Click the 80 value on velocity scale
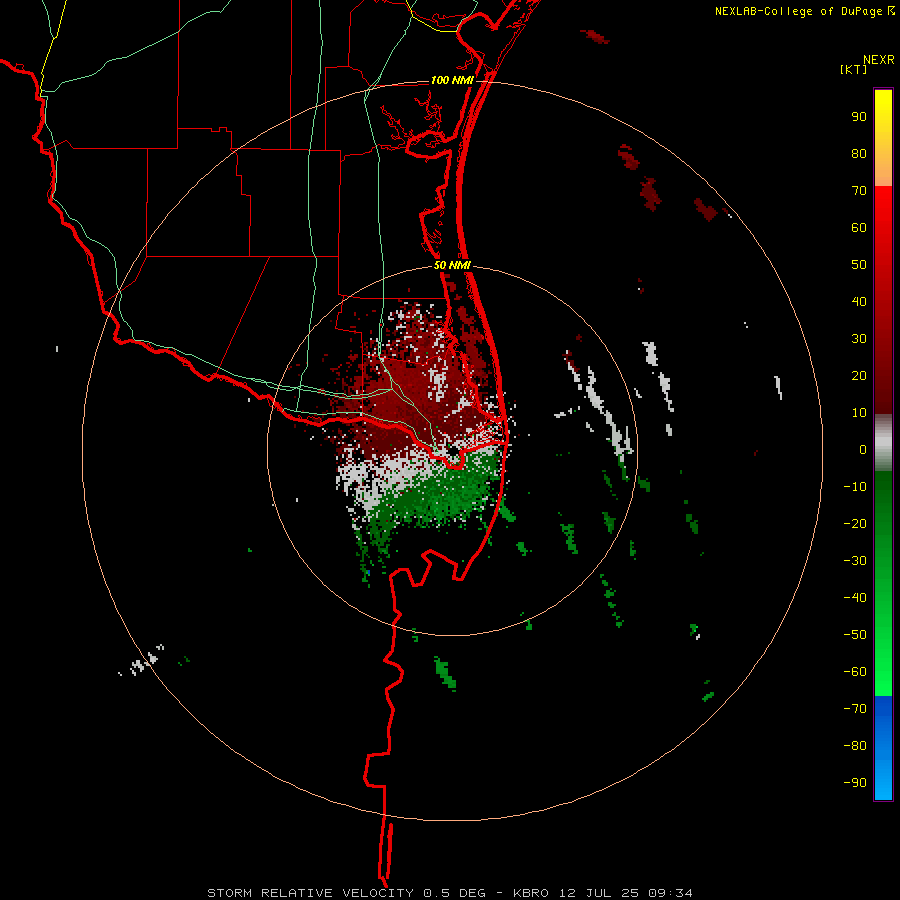The height and width of the screenshot is (900, 900). 859,153
